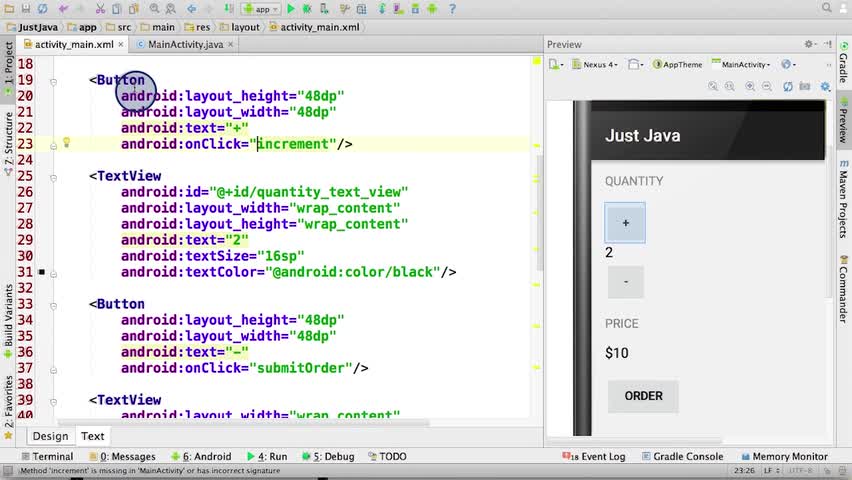The width and height of the screenshot is (852, 480).
Task: Click the Open folder toolbar icon
Action: [x=9, y=9]
